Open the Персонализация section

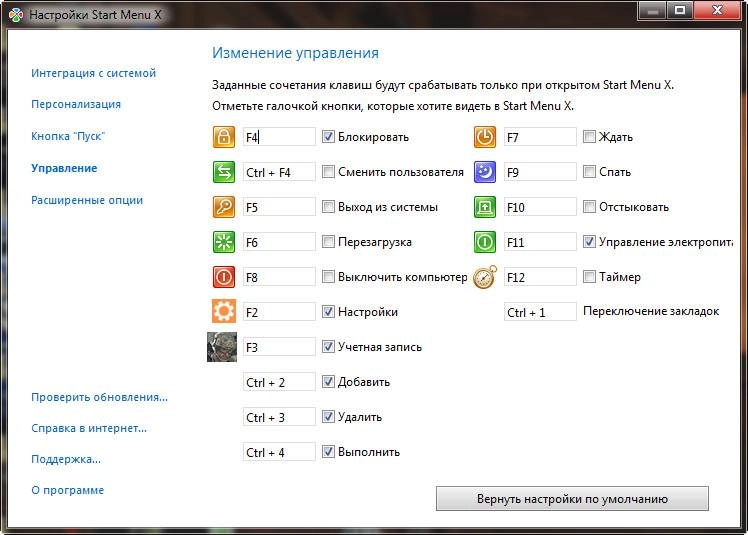[x=76, y=104]
